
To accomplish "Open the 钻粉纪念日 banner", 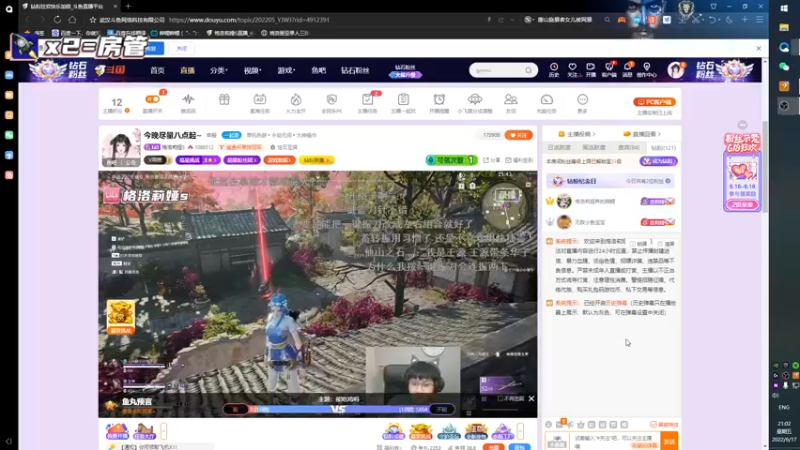I will pos(610,181).
